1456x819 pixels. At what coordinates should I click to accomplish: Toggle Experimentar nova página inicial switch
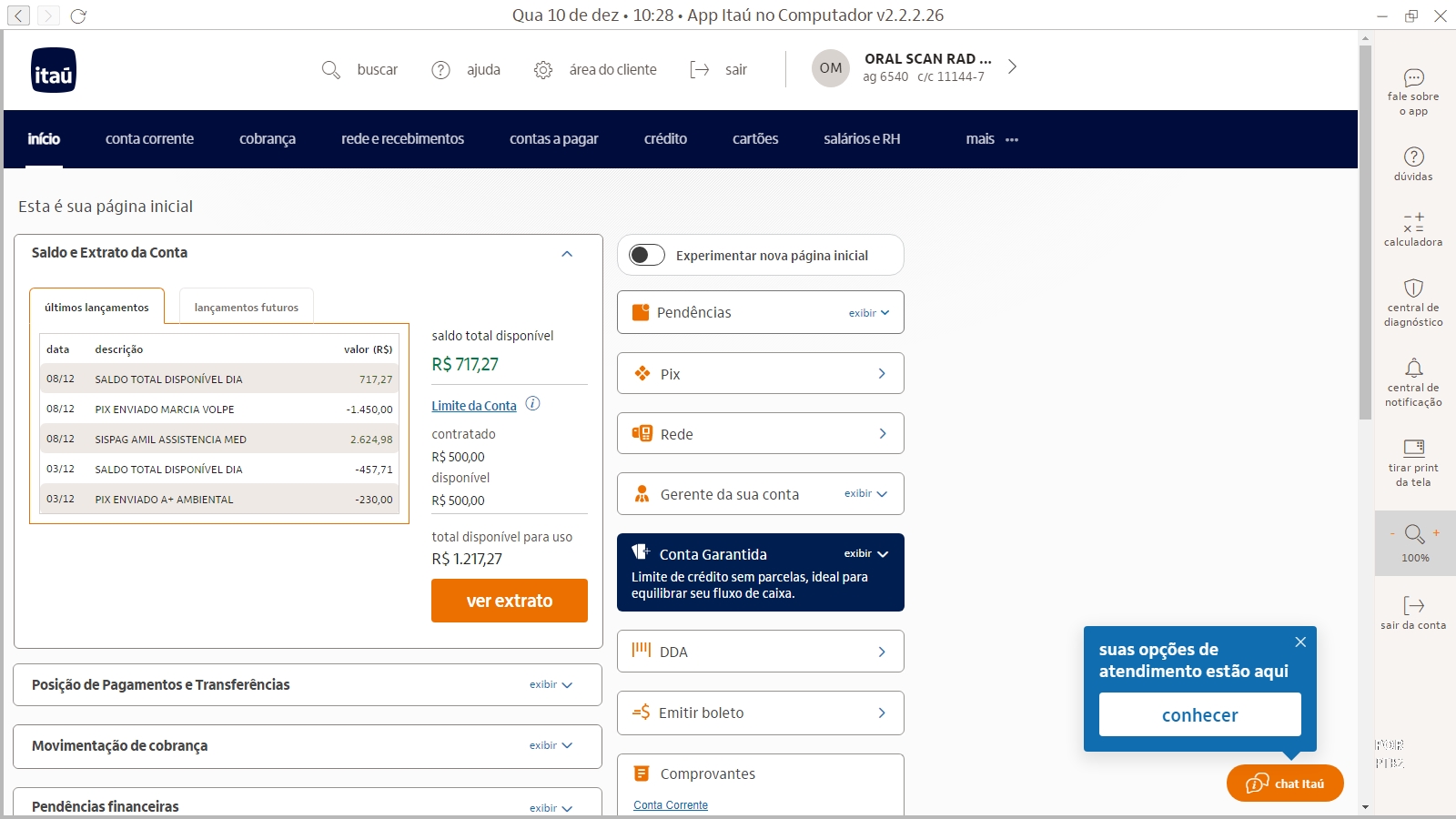pos(647,255)
